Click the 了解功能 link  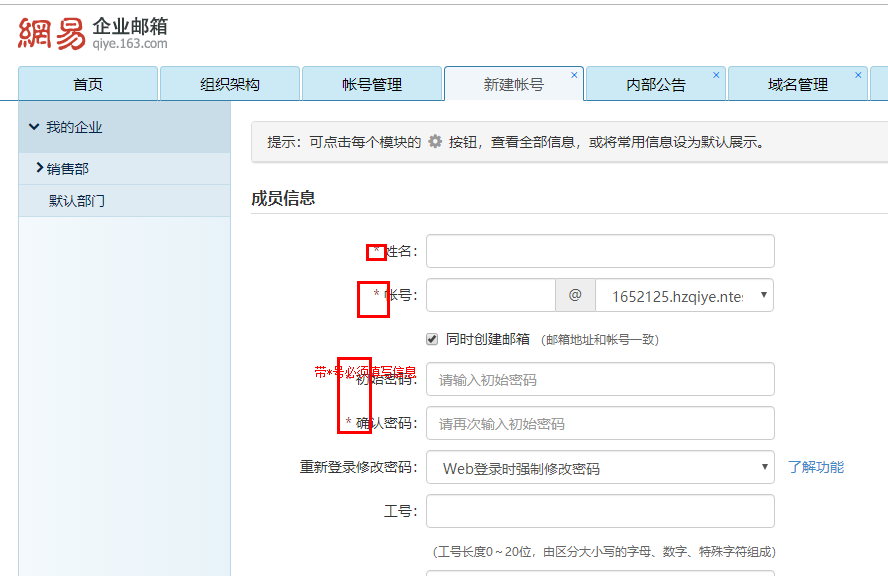click(816, 467)
